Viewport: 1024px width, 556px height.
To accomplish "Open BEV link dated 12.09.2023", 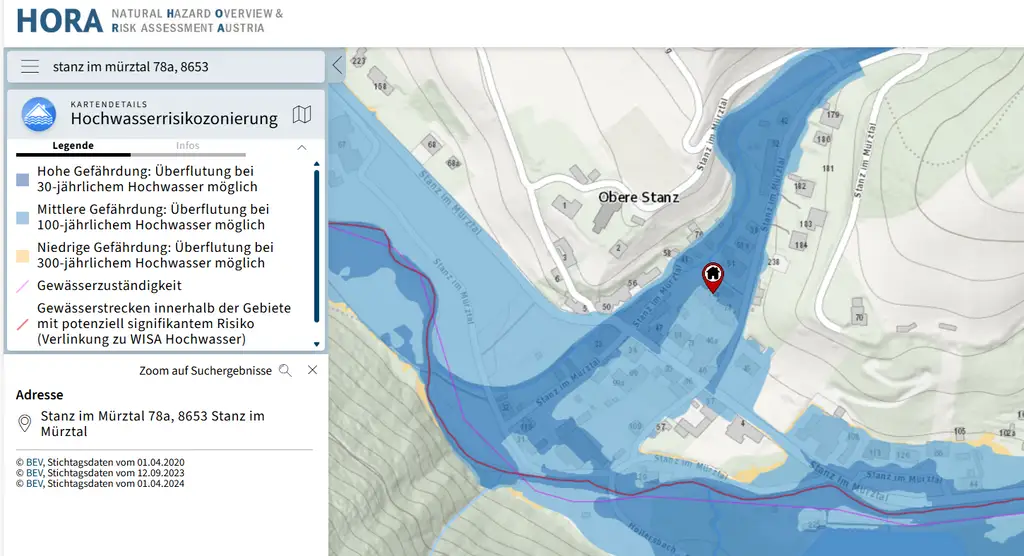I will [35, 473].
